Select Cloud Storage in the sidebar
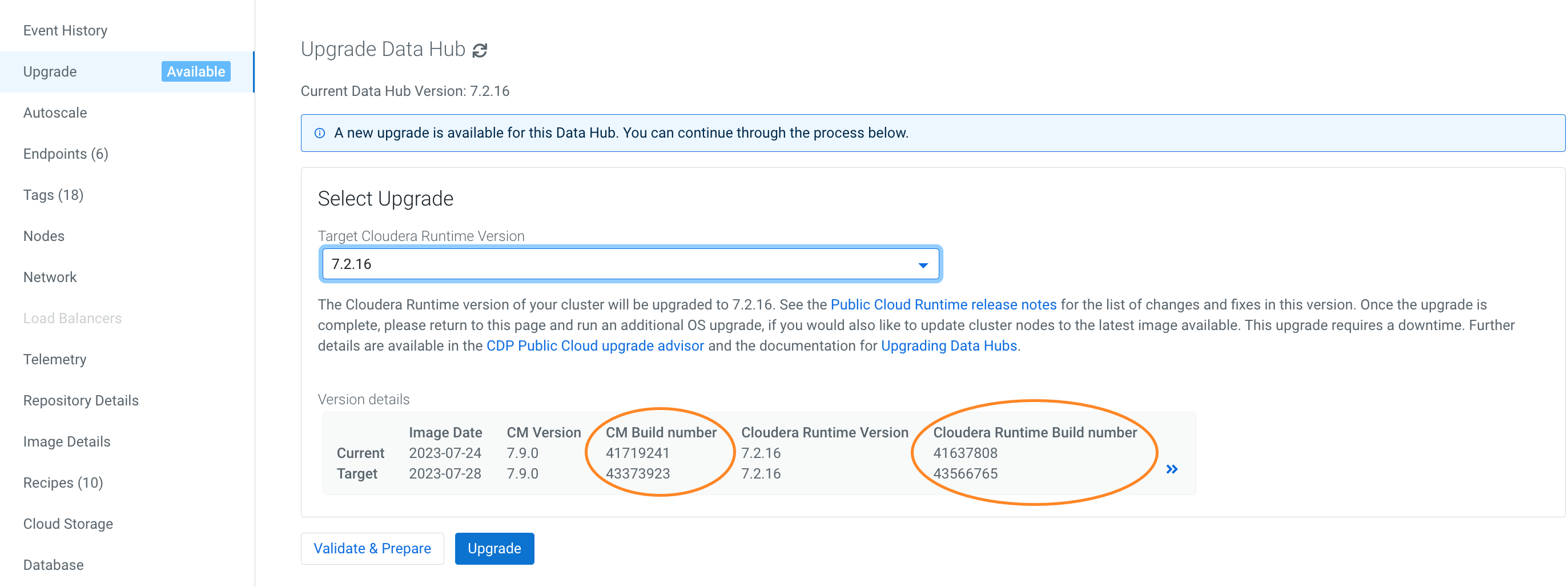This screenshot has height=587, width=1568. pos(68,524)
